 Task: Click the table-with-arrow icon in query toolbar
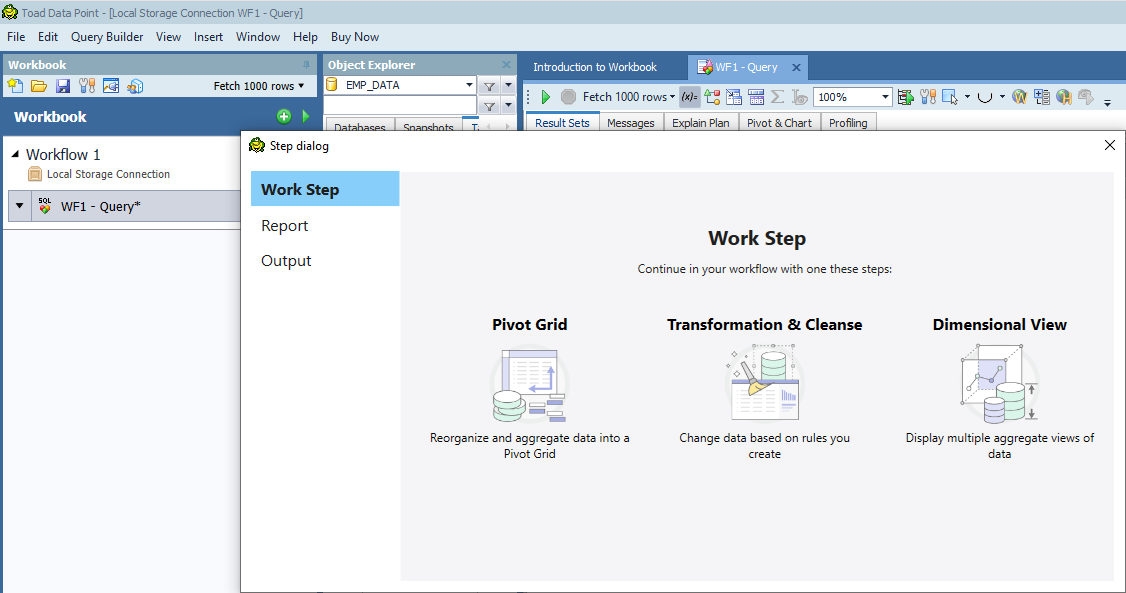point(734,97)
